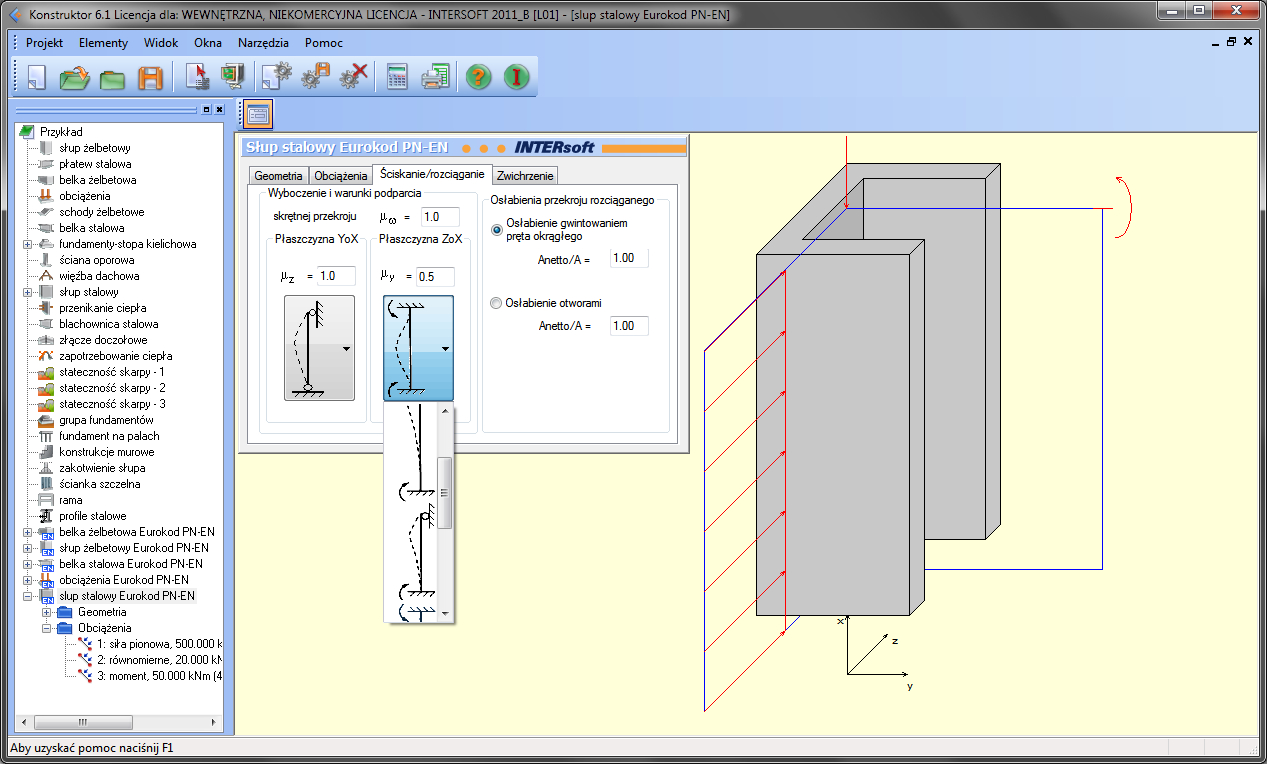Click the document with red cursor icon
The height and width of the screenshot is (764, 1267).
(196, 77)
